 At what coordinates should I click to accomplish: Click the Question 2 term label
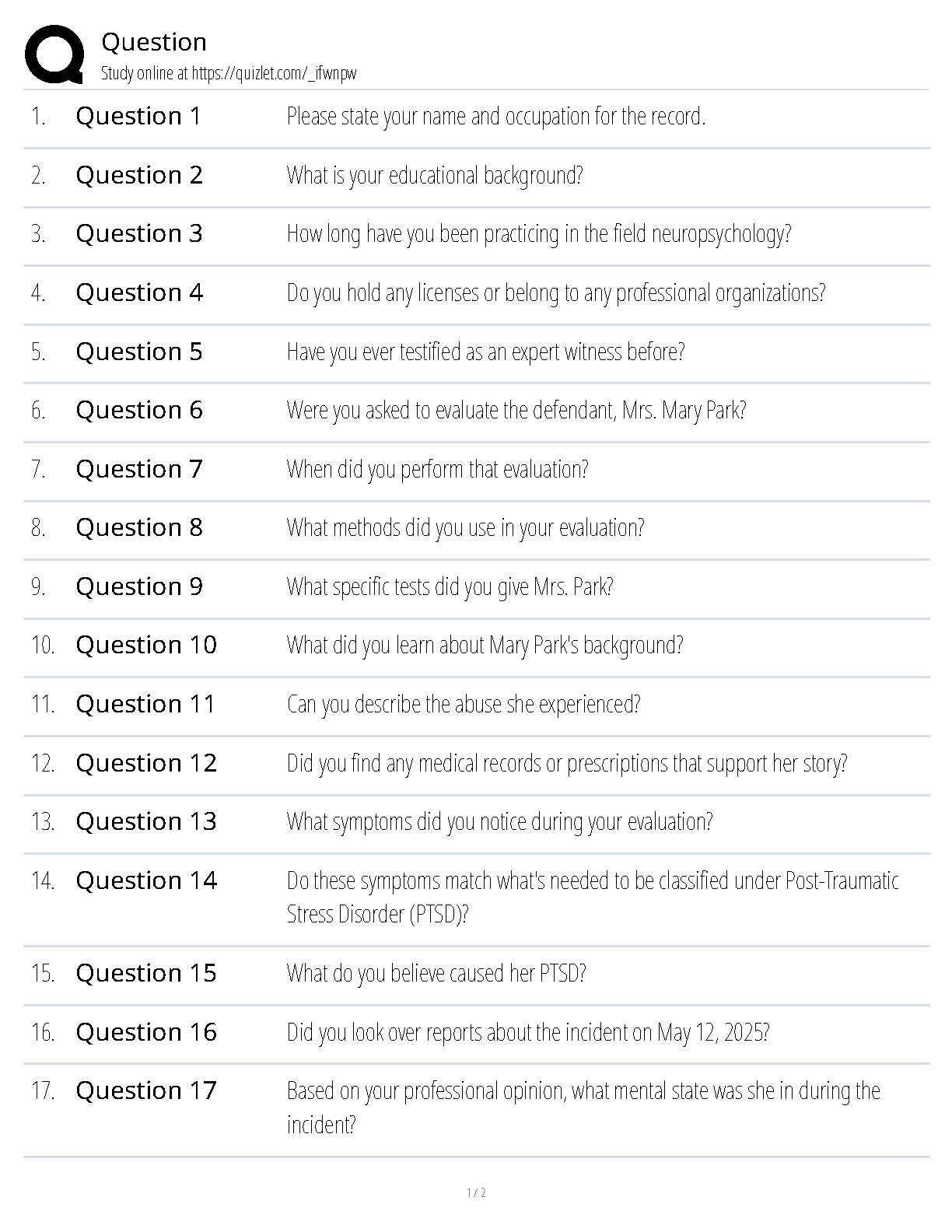(x=139, y=175)
